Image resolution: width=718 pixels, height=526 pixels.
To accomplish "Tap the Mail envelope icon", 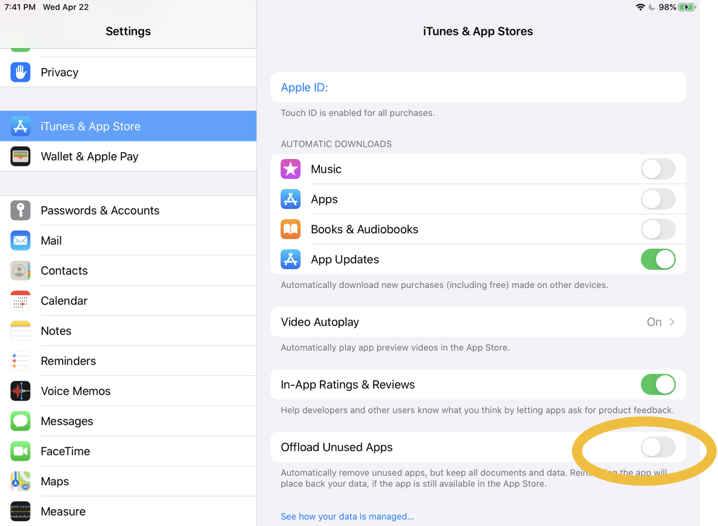I will pyautogui.click(x=20, y=240).
